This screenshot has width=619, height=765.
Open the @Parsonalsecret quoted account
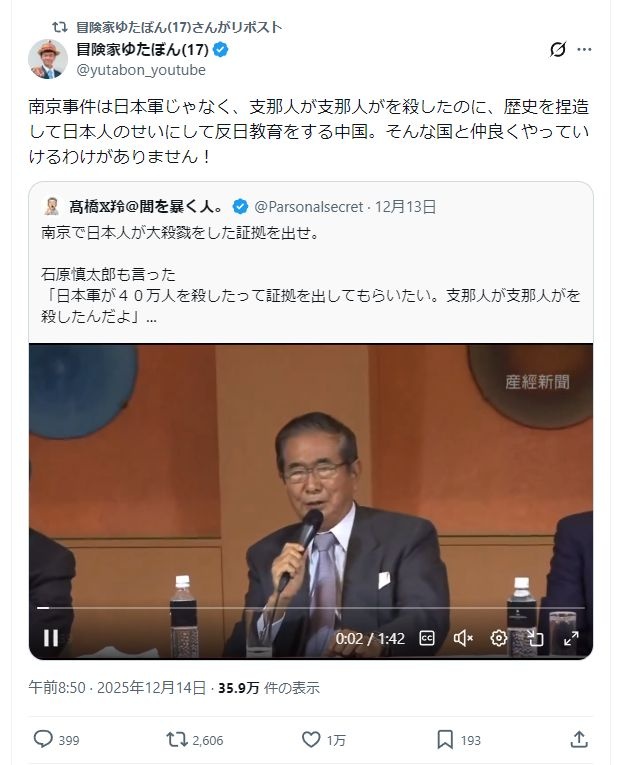[x=309, y=207]
